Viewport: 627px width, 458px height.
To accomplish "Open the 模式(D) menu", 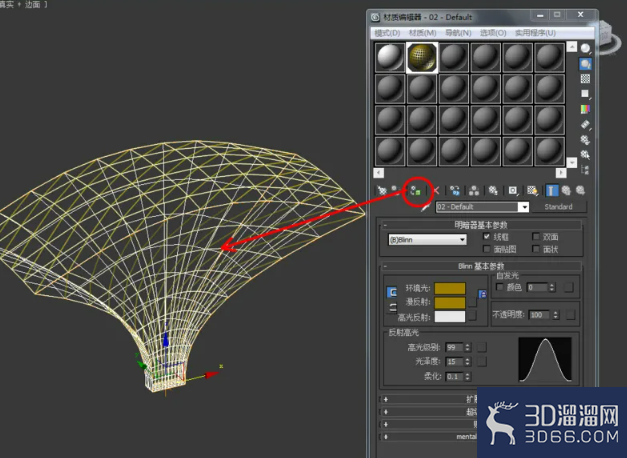I will click(387, 33).
